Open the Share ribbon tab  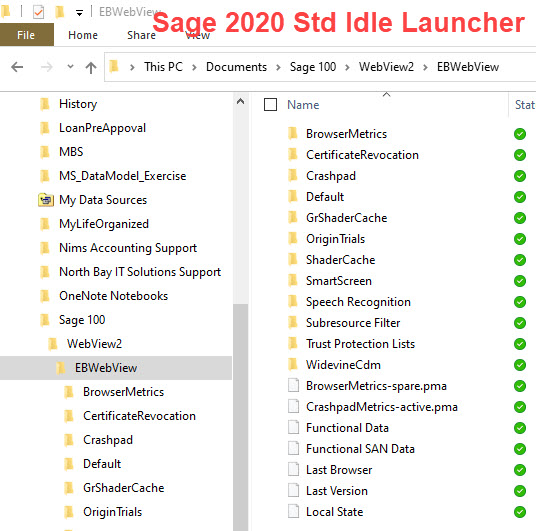[141, 35]
